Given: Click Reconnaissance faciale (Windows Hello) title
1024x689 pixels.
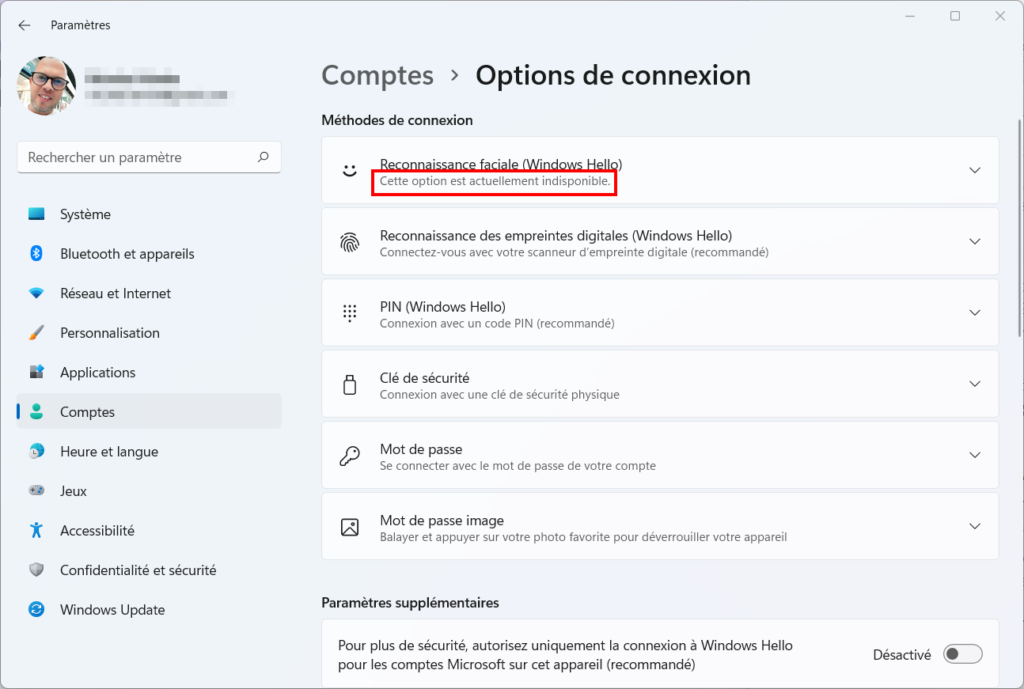Looking at the screenshot, I should (x=501, y=164).
